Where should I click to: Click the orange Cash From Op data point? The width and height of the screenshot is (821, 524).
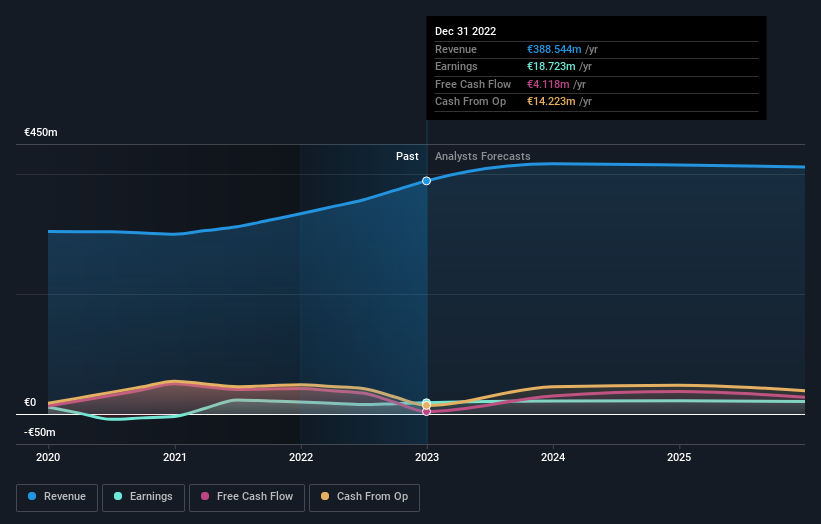tap(426, 406)
